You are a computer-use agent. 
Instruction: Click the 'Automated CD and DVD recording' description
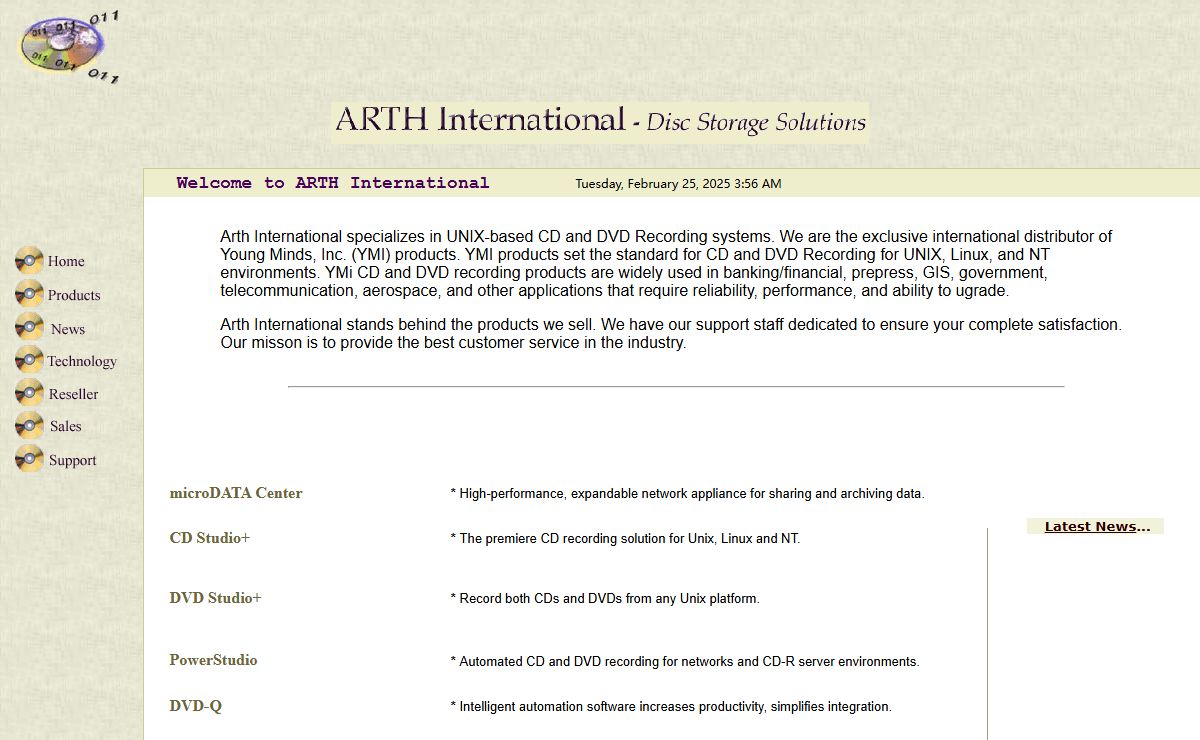click(685, 662)
